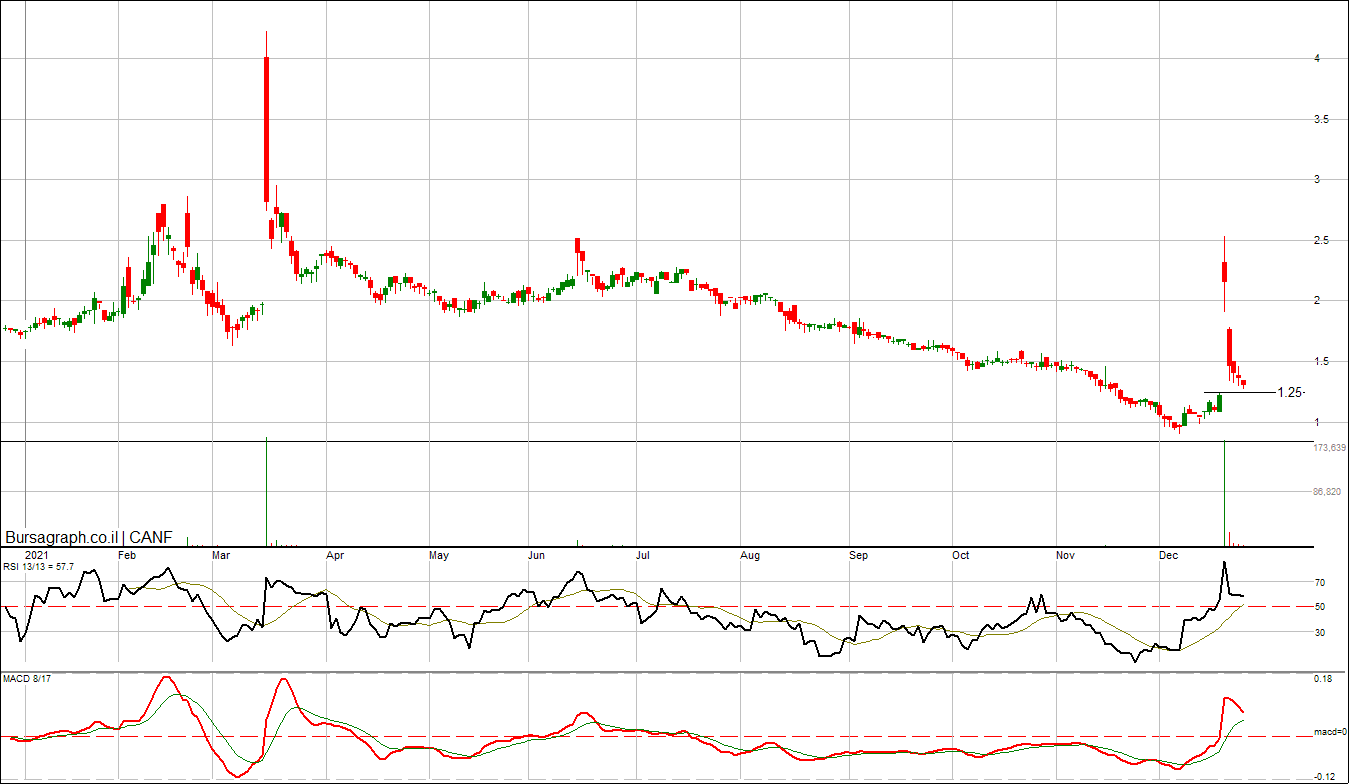
Task: Click the MACD 8/17 indicator label
Action: click(28, 681)
